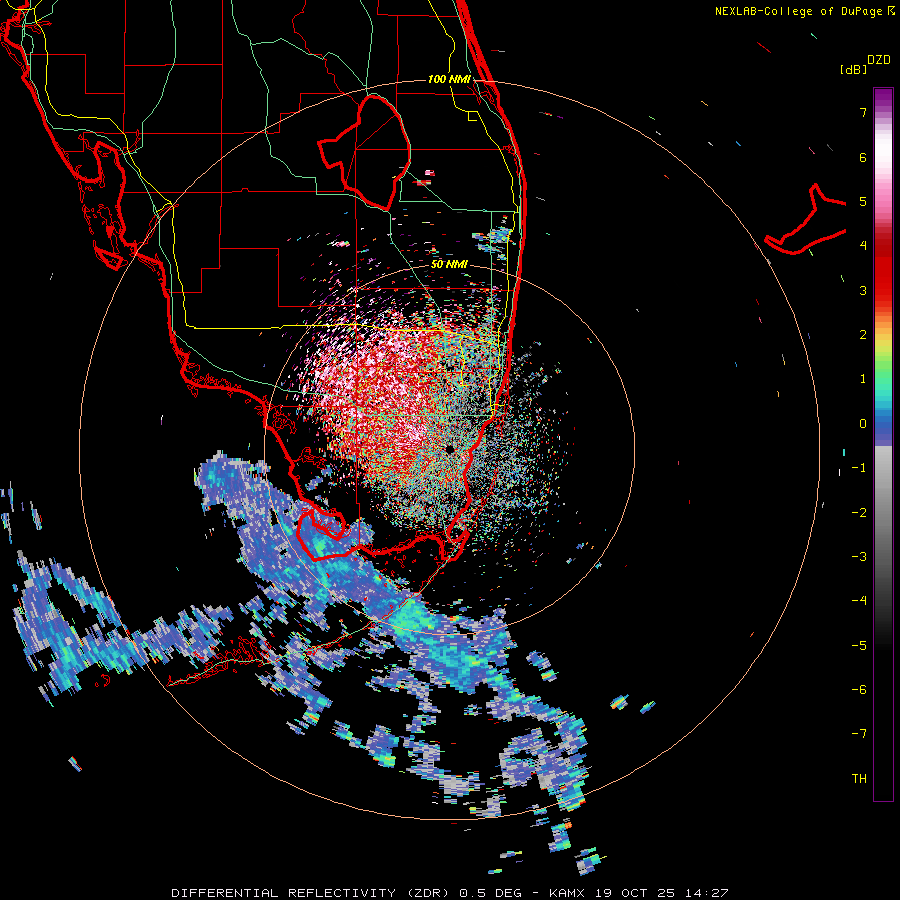Click the 50 NMI range ring label
Screen dimensions: 900x900
(x=449, y=265)
